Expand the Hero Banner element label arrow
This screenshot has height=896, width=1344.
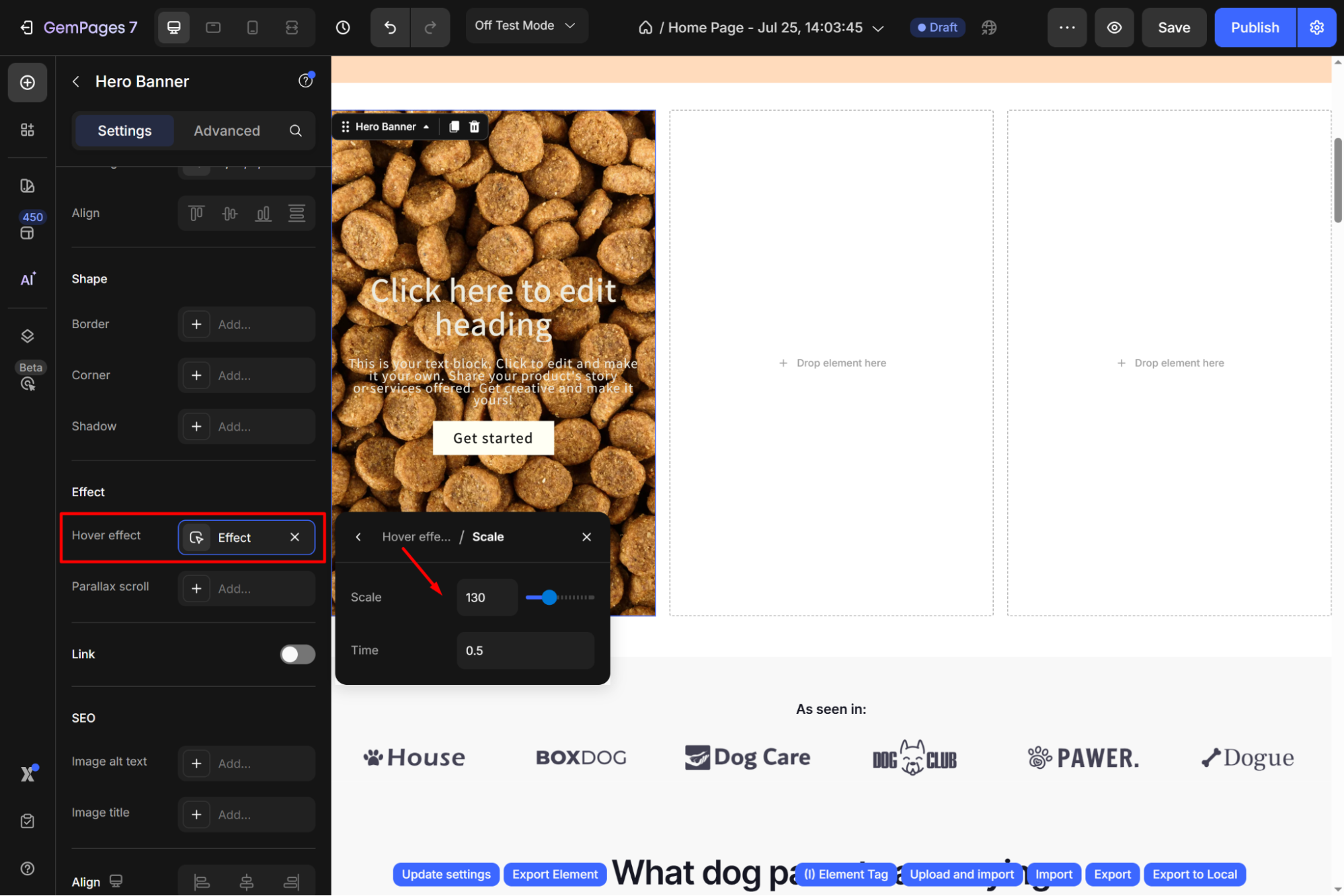coord(426,126)
